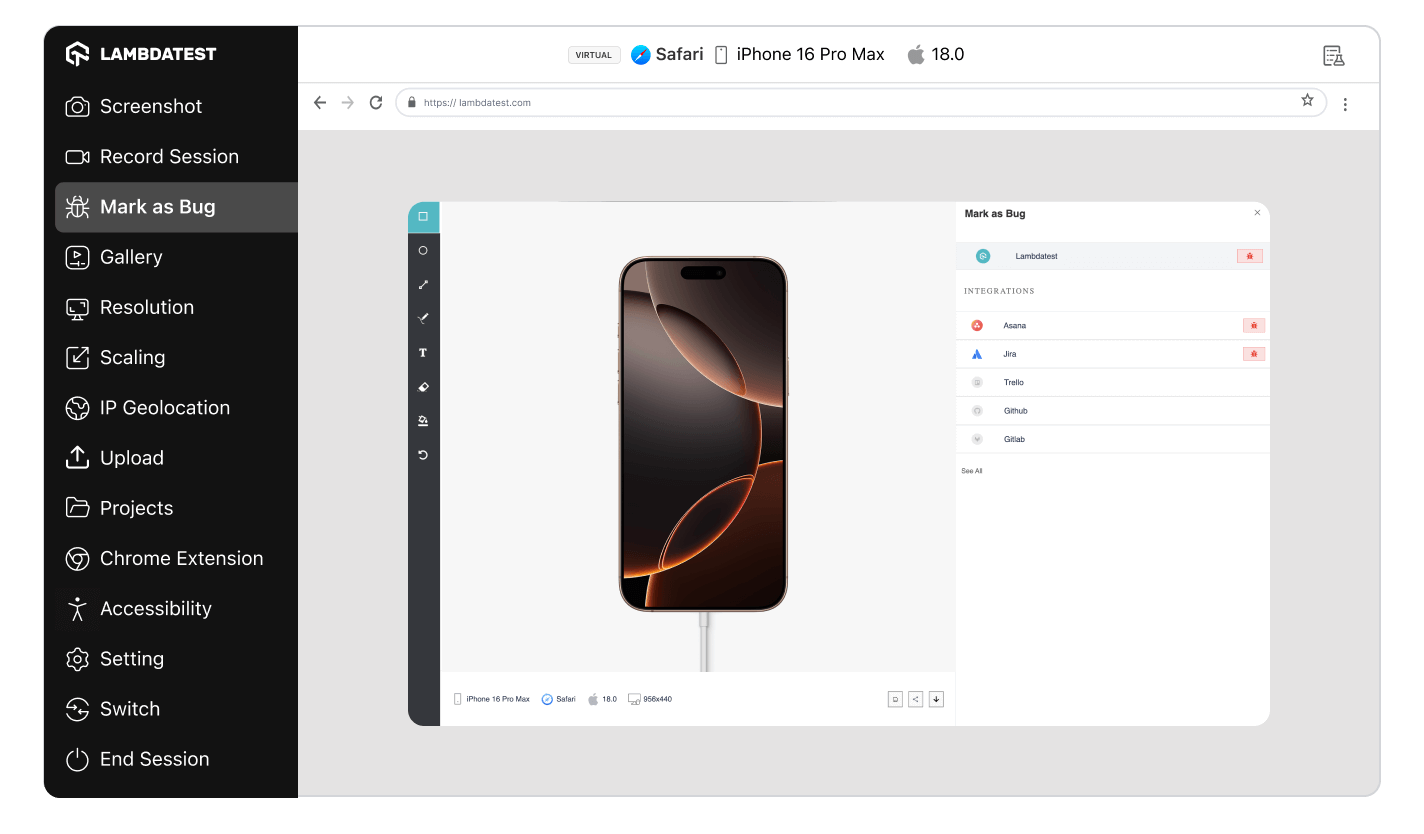The width and height of the screenshot is (1424, 834).
Task: Open IP Geolocation from sidebar
Action: [164, 408]
